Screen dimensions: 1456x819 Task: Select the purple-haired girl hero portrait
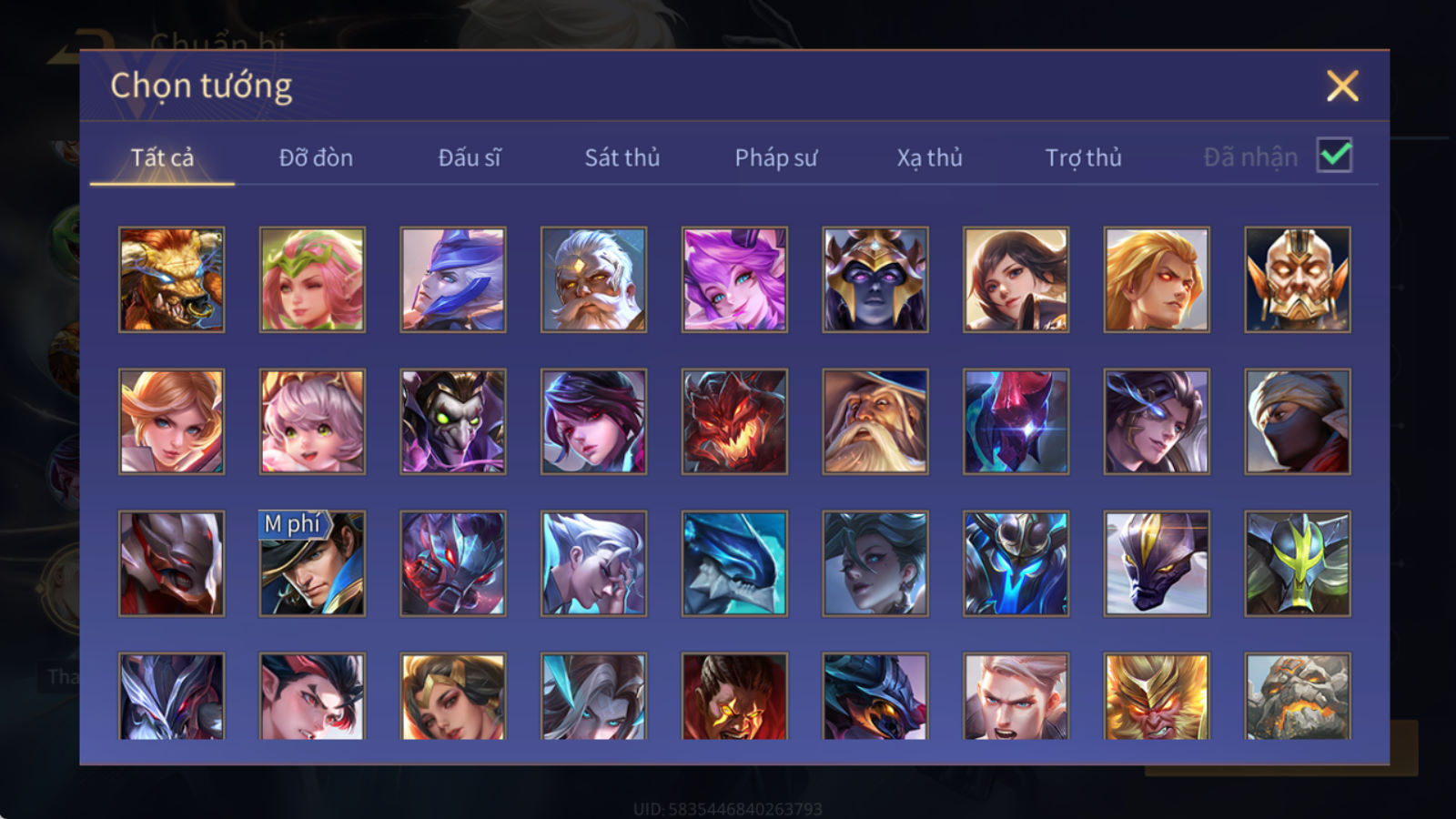[734, 279]
